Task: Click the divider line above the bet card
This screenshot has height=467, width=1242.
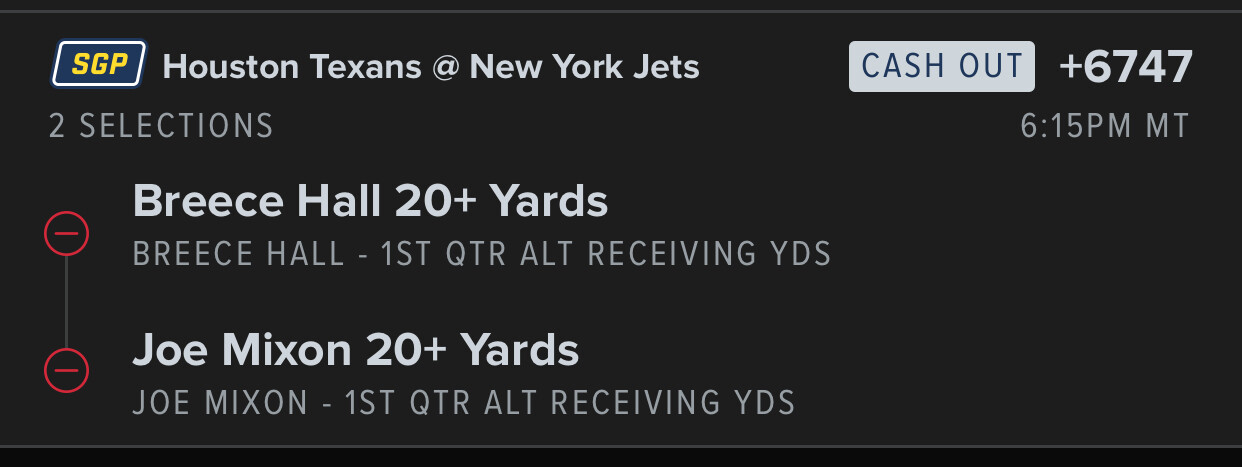Action: pos(621,12)
